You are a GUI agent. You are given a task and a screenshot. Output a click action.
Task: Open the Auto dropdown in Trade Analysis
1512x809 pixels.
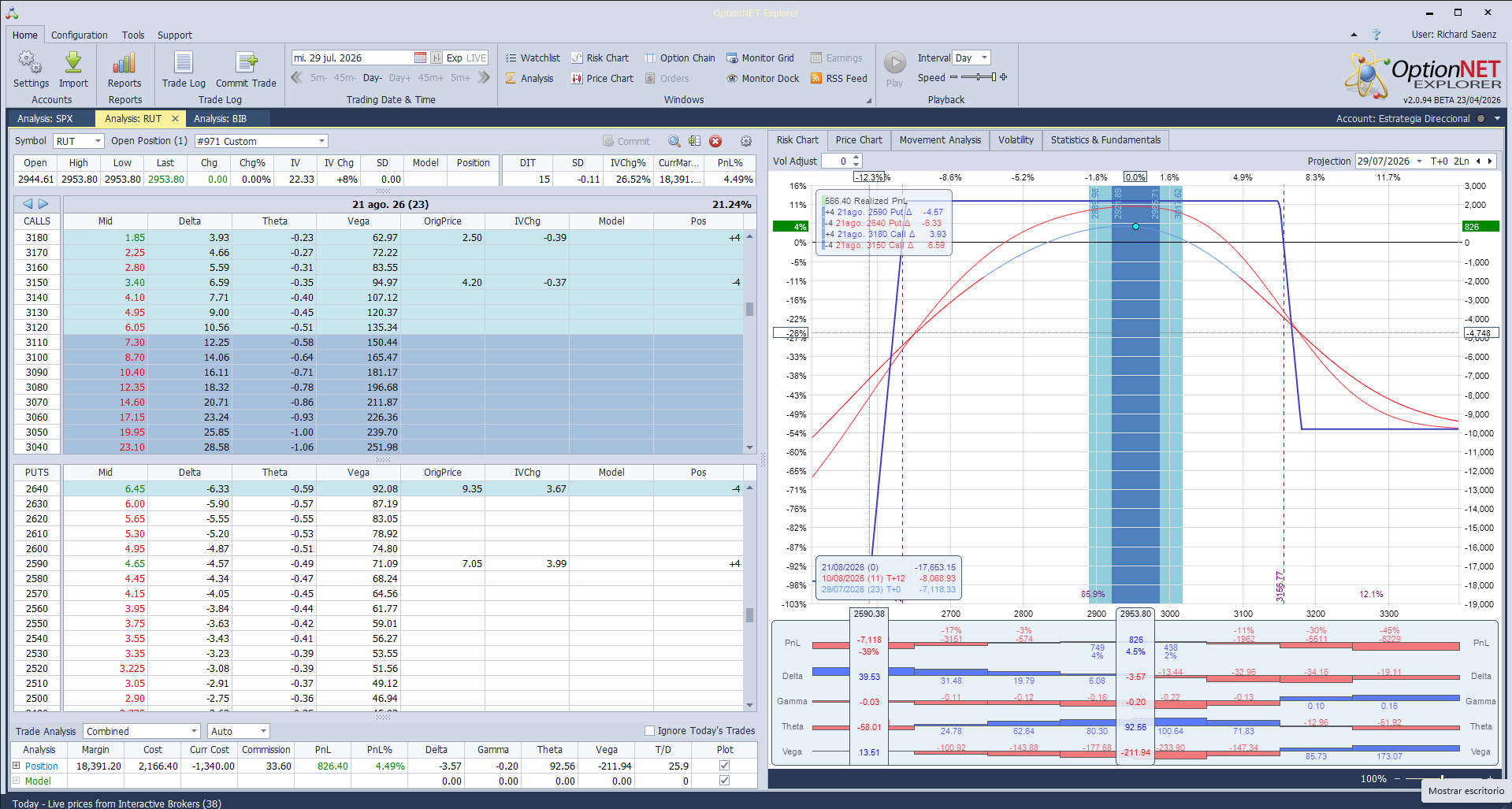[x=263, y=731]
